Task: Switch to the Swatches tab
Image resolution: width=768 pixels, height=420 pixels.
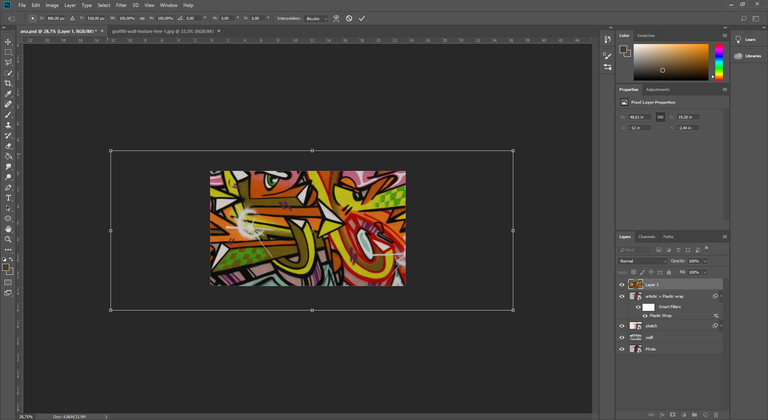Action: coord(646,35)
